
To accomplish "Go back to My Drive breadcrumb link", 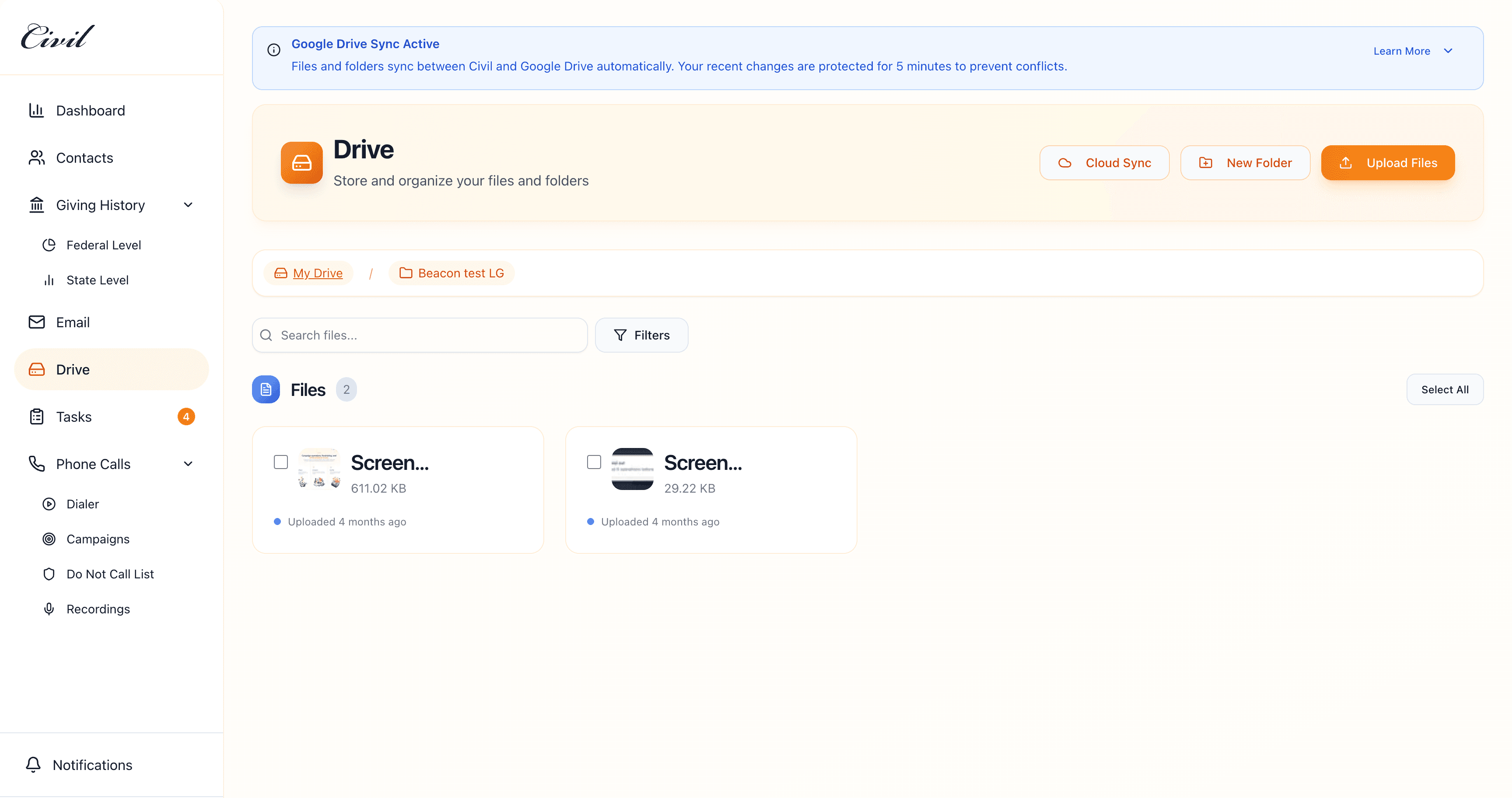I will click(x=318, y=273).
